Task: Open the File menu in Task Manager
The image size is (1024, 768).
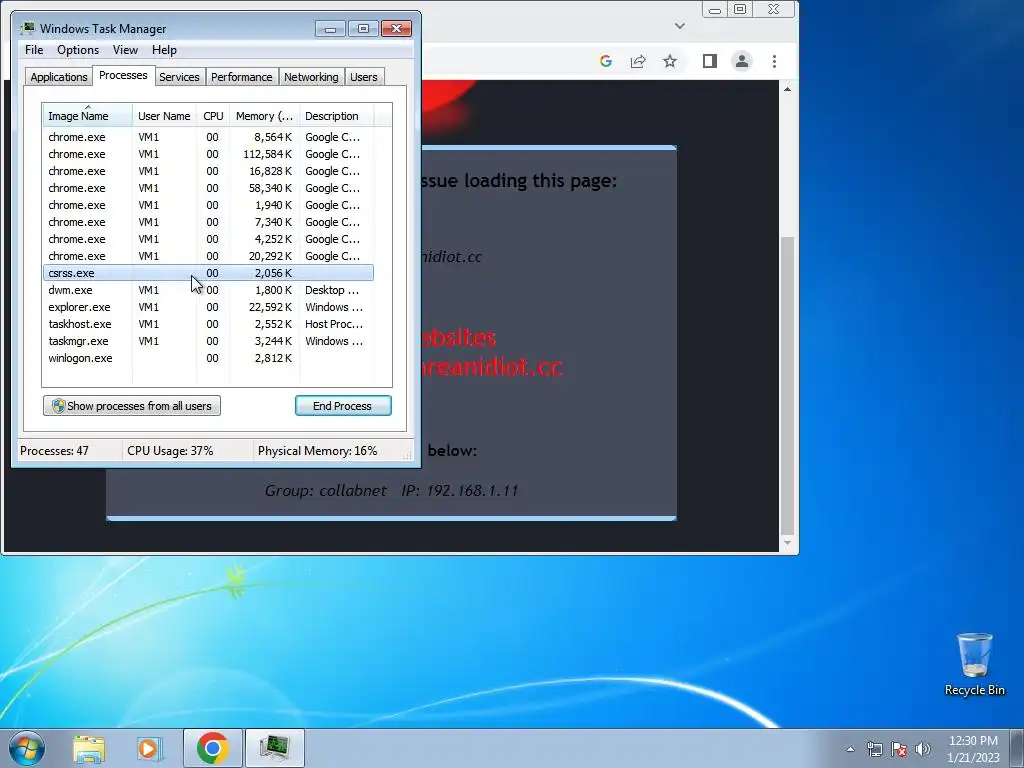Action: 34,50
